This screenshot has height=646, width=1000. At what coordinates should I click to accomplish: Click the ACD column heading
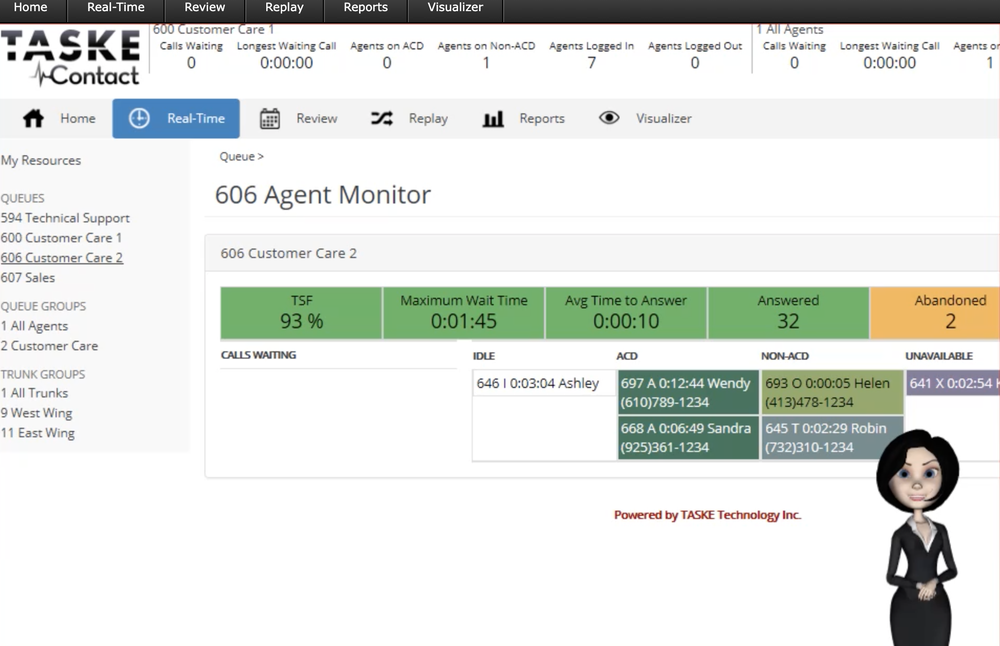click(x=627, y=356)
